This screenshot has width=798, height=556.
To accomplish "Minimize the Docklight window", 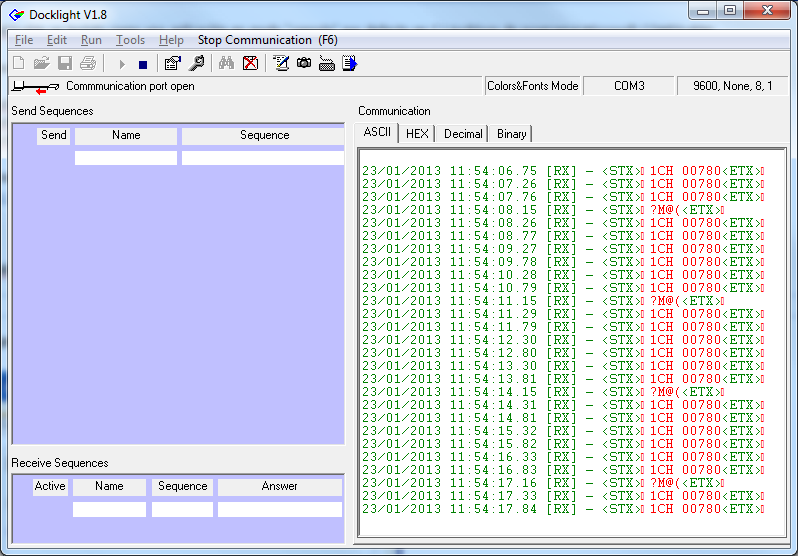I will 703,11.
